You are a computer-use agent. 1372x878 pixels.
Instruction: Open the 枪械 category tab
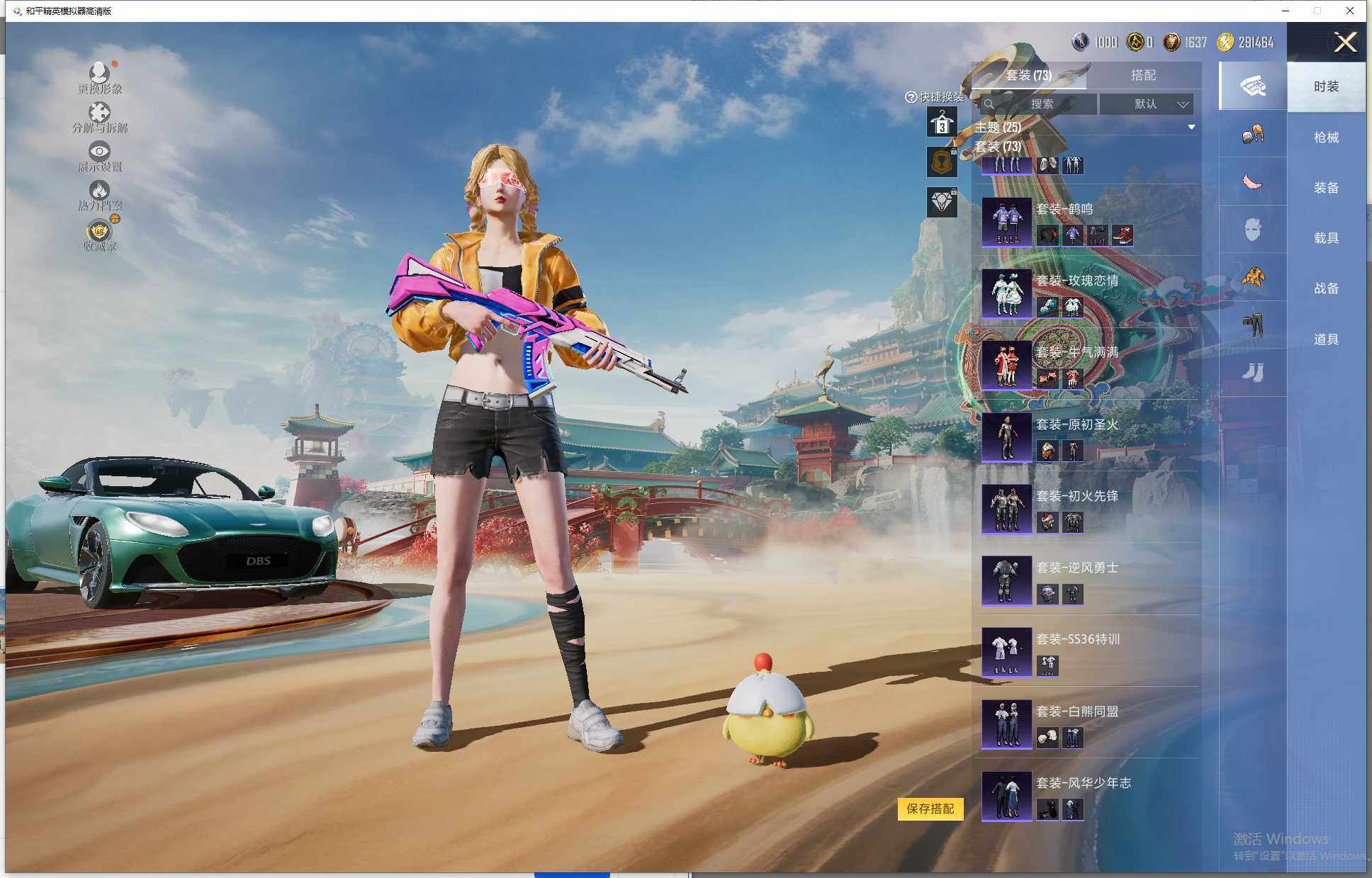[x=1326, y=137]
